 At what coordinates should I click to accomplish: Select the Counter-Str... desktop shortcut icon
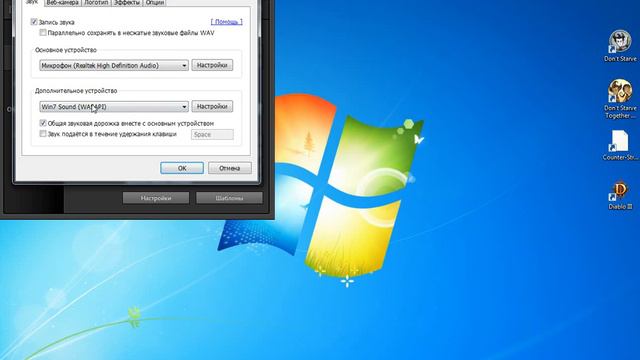click(x=620, y=145)
